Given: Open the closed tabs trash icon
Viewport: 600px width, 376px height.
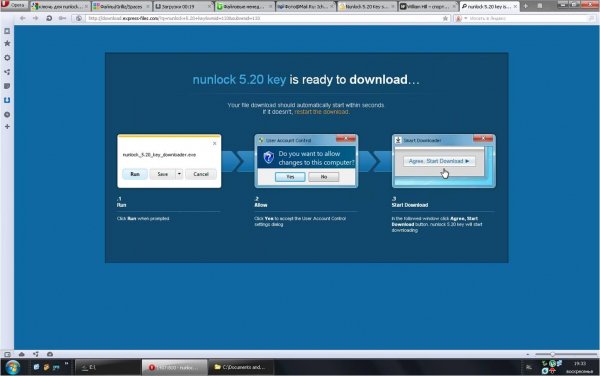Looking at the screenshot, I should click(x=540, y=6).
